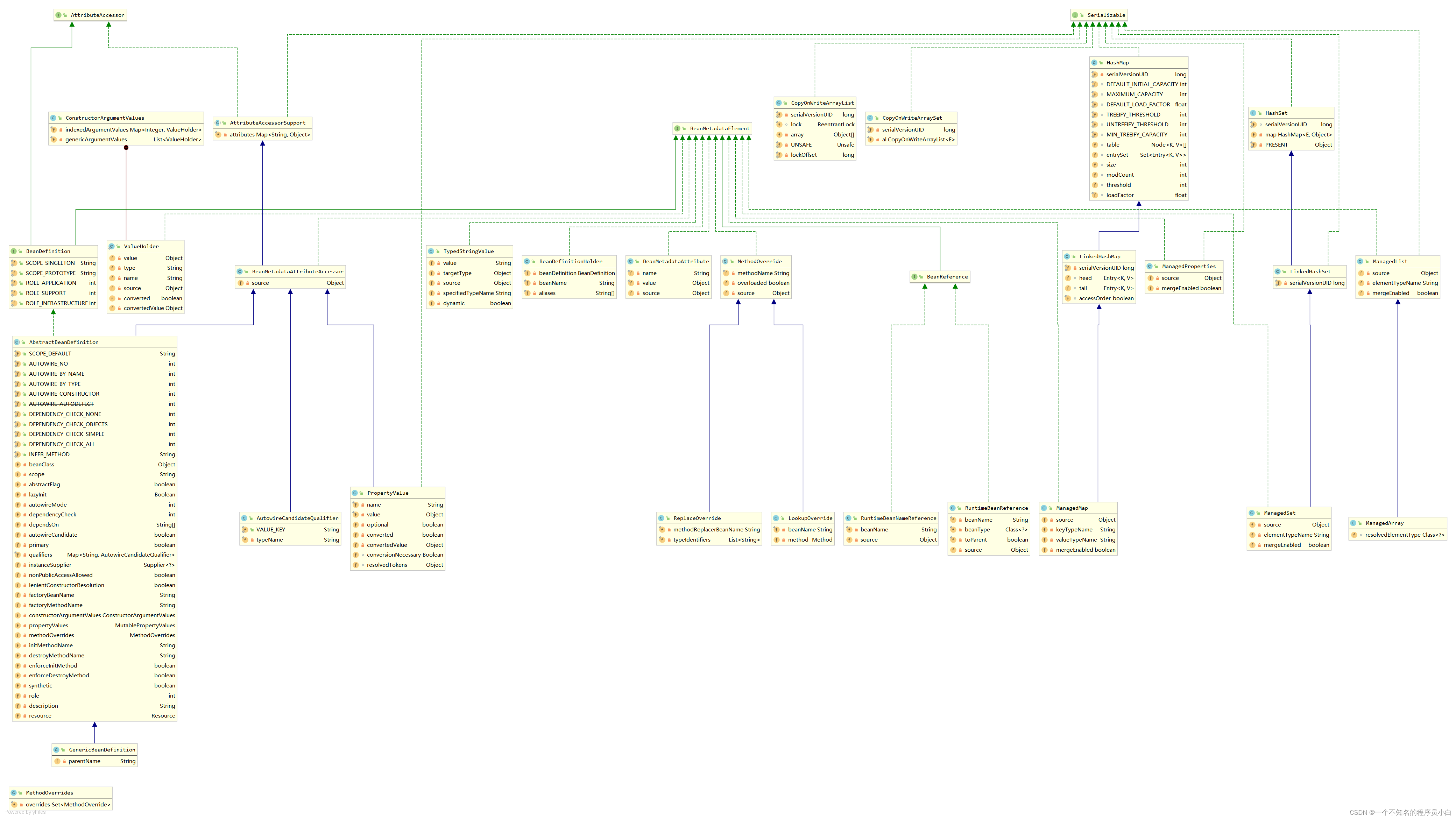Image resolution: width=1456 pixels, height=819 pixels.
Task: Click the class icon beside HashSet
Action: point(1253,113)
